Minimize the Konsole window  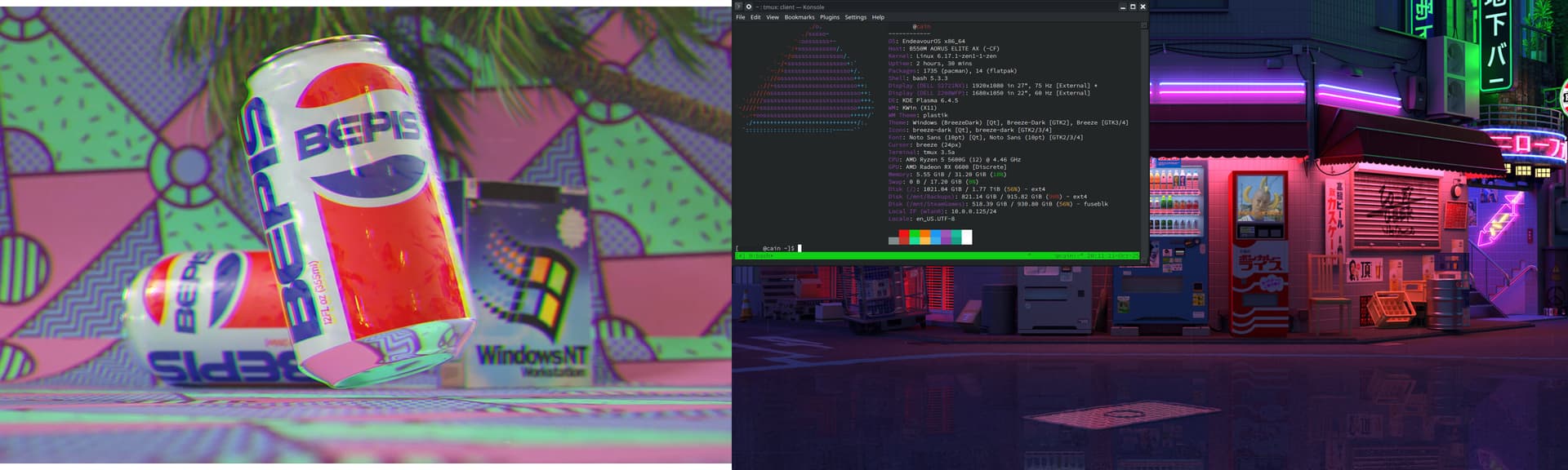click(1123, 7)
